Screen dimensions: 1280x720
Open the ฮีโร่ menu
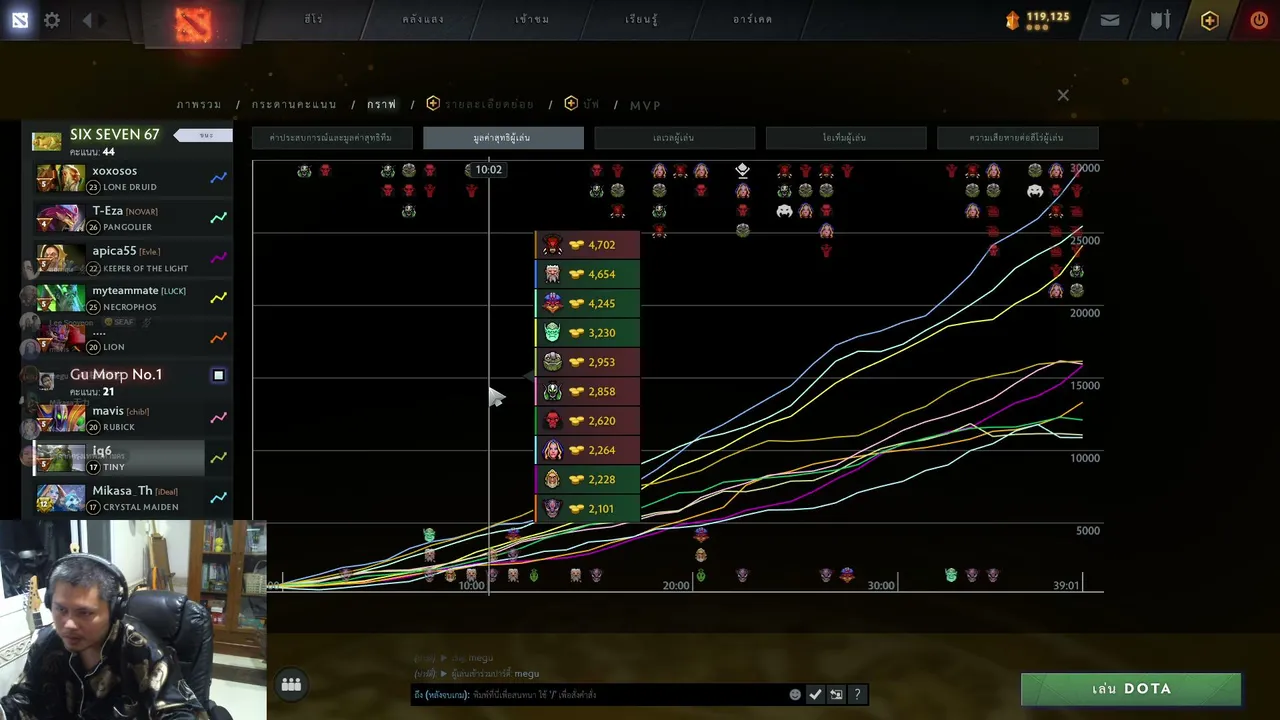point(313,19)
